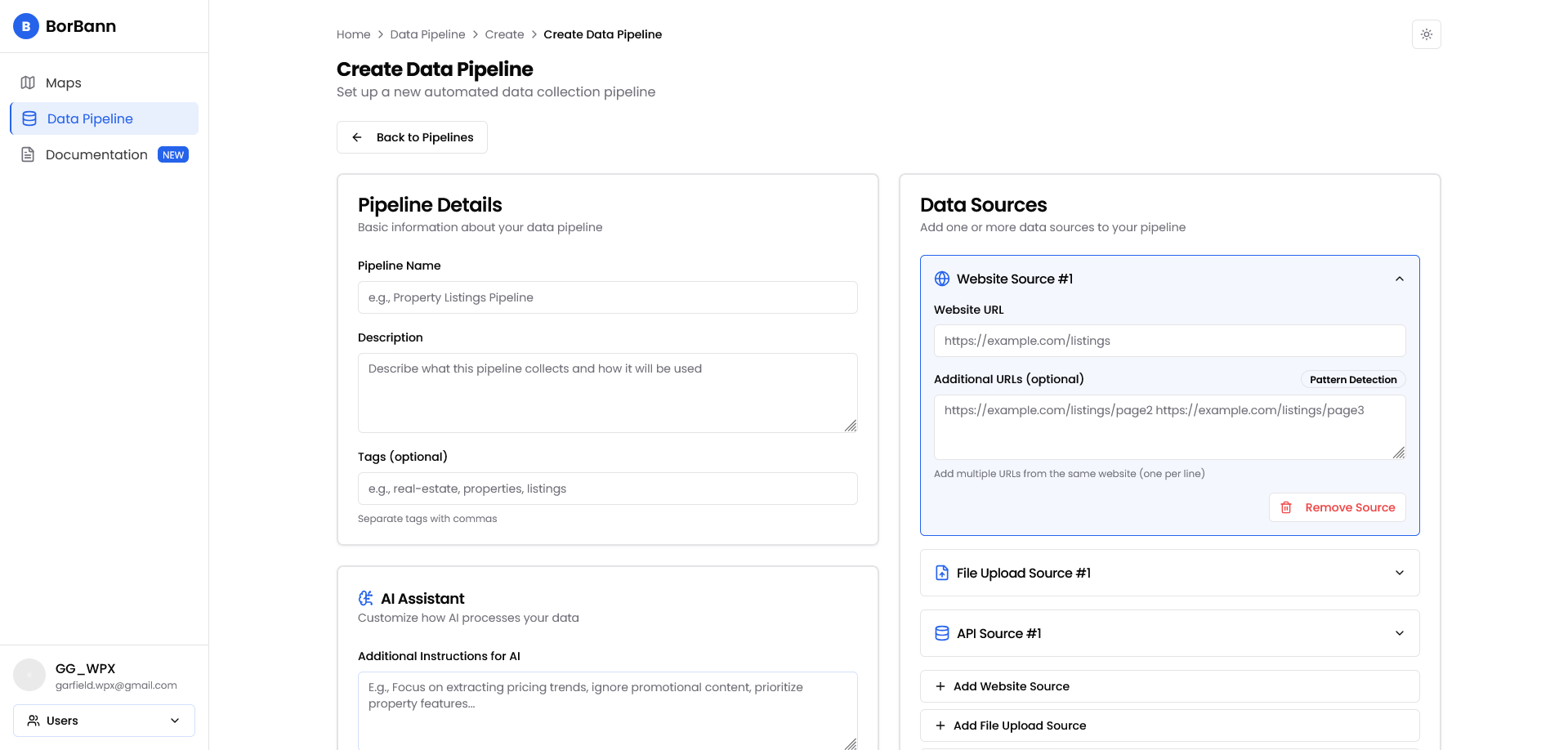Image resolution: width=1568 pixels, height=750 pixels.
Task: Click the Pattern Detection badge
Action: pyautogui.click(x=1352, y=379)
